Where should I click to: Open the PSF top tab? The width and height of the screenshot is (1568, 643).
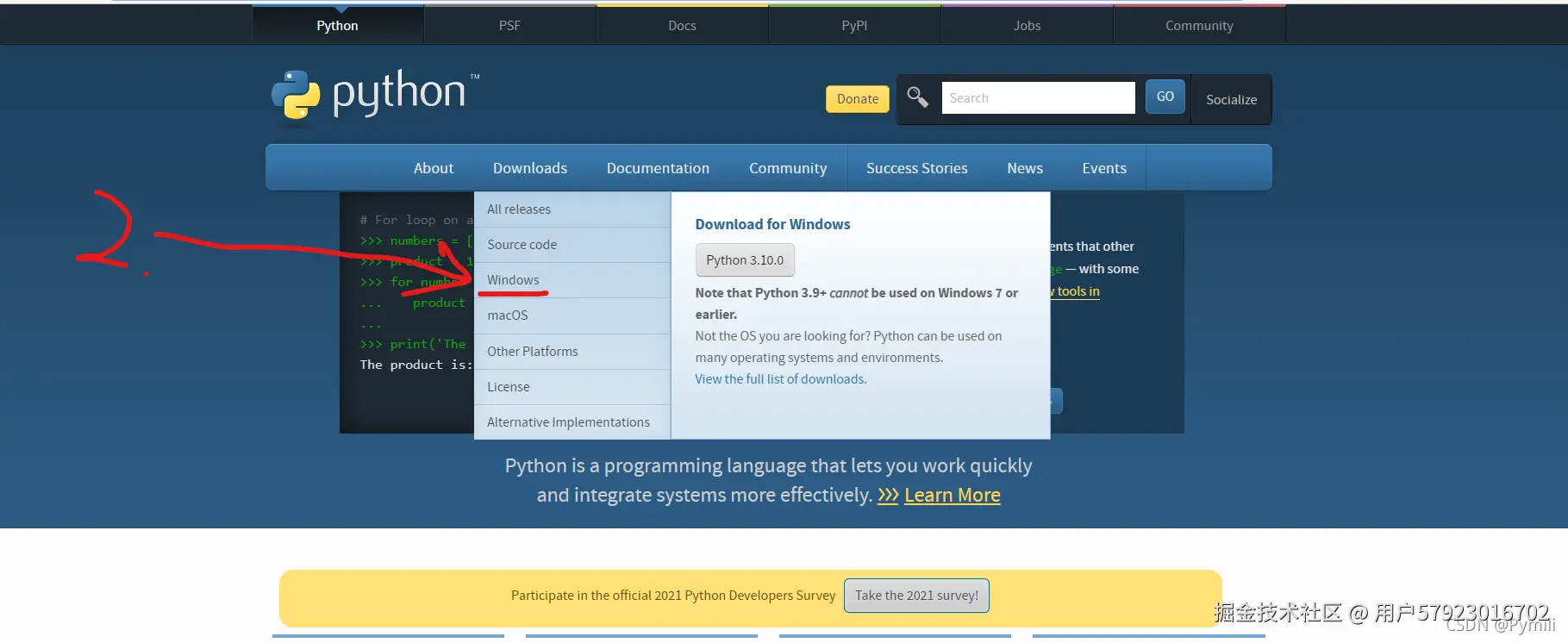click(509, 25)
